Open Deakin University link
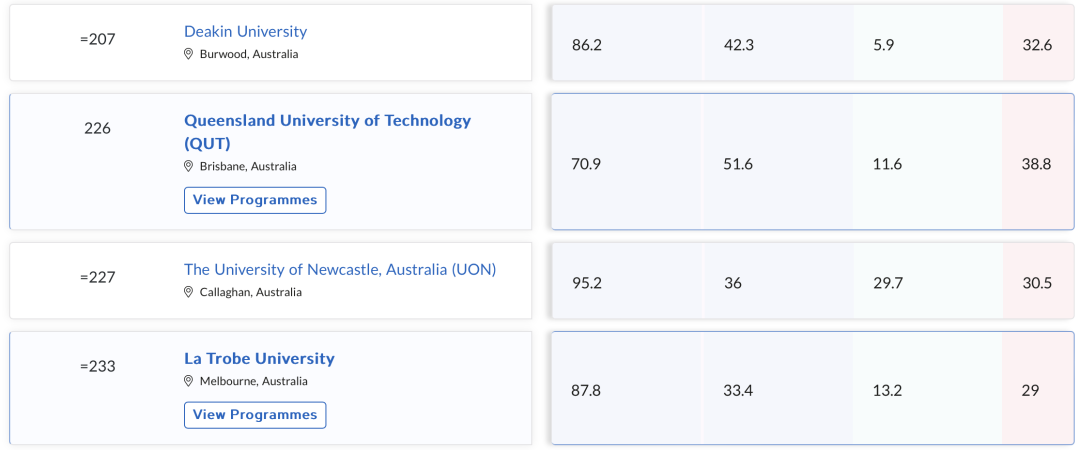Image resolution: width=1080 pixels, height=450 pixels. 245,31
